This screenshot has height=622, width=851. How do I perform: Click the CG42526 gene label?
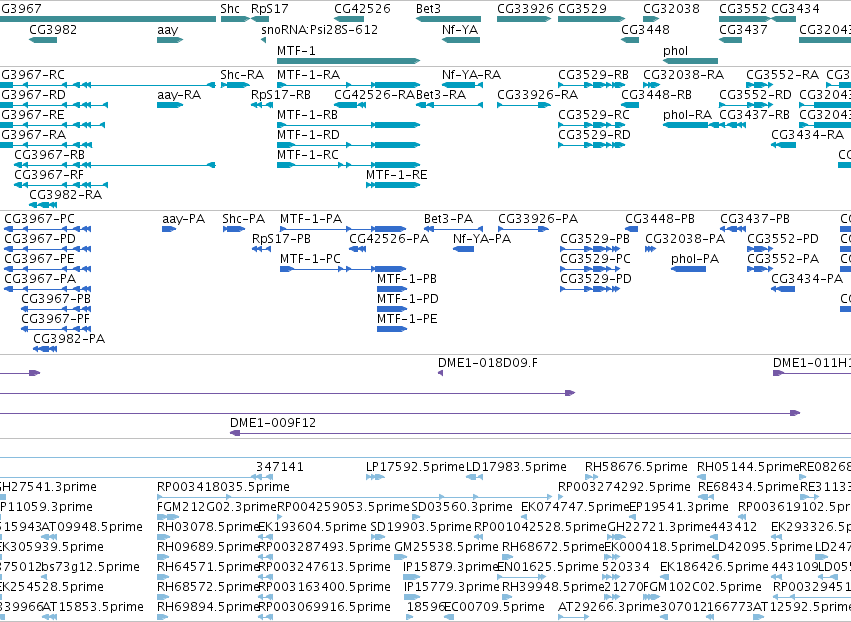click(x=363, y=9)
